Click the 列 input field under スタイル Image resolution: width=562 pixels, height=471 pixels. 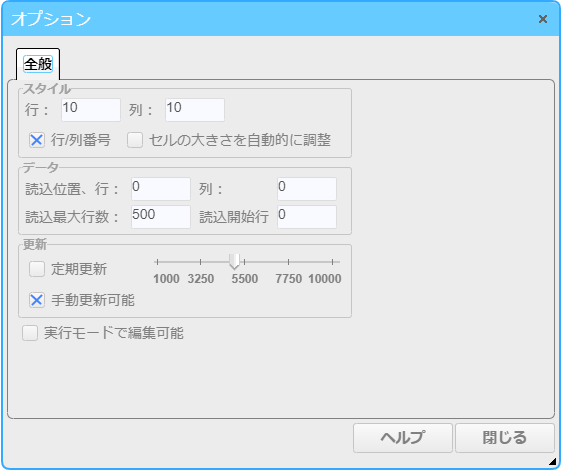[195, 110]
